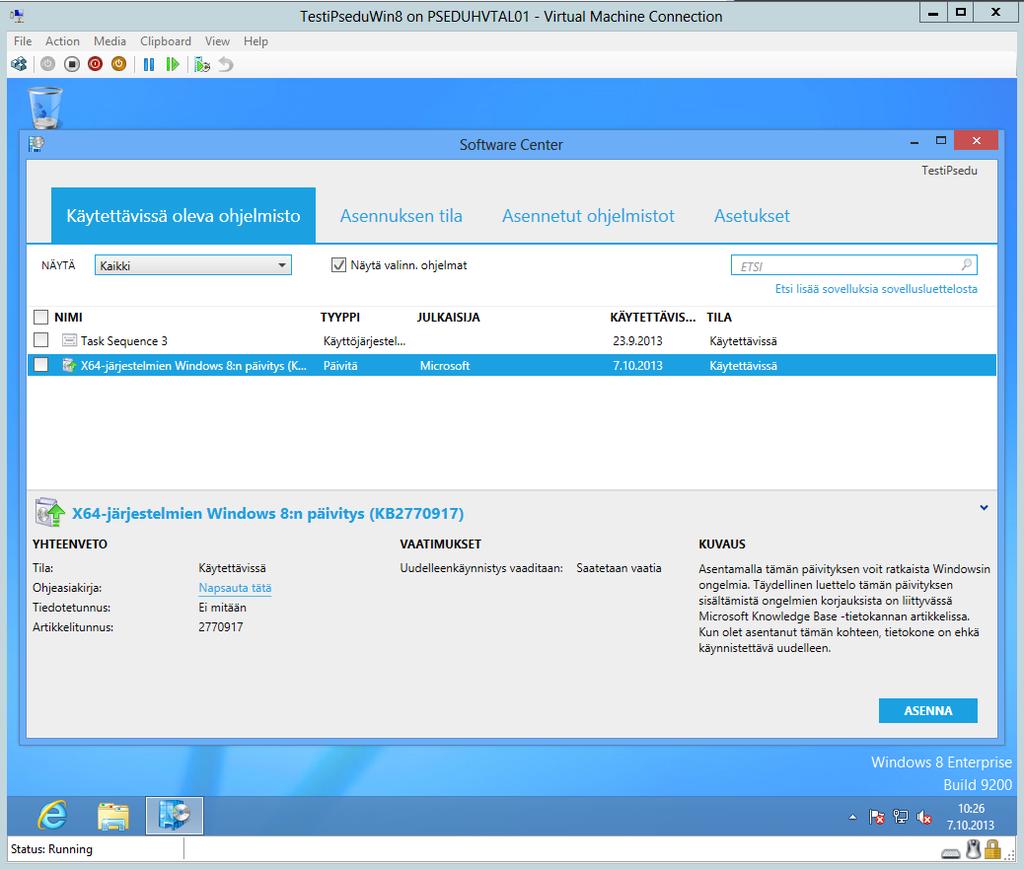Click the large update icon in details pane
1024x869 pixels.
50,513
